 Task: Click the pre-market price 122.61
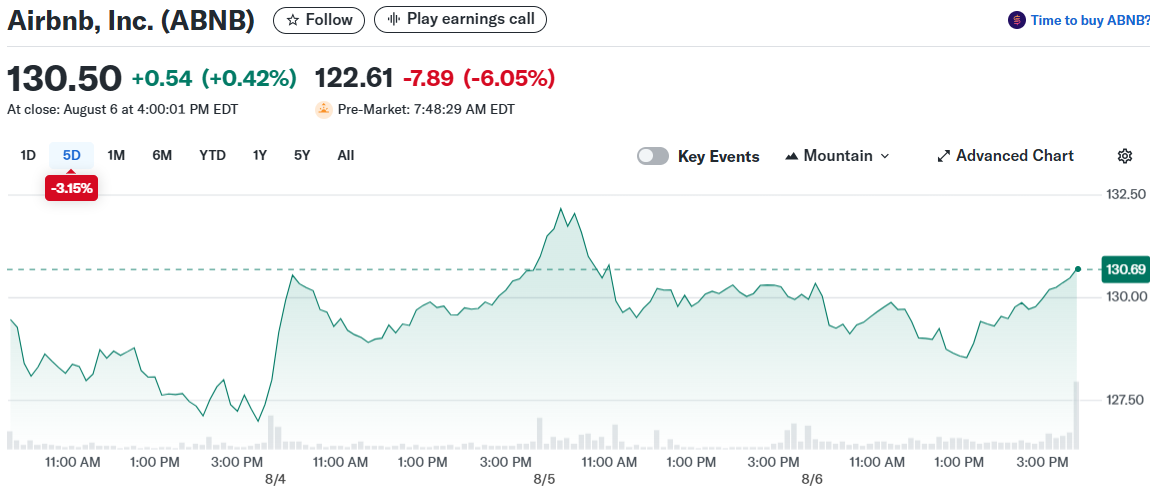point(354,78)
